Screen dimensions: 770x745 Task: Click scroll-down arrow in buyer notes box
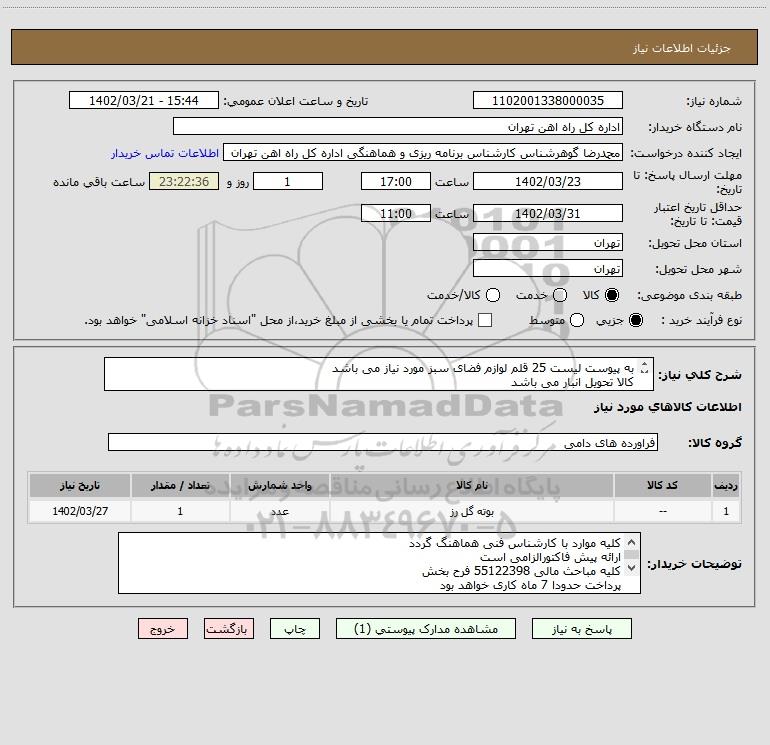pos(632,569)
